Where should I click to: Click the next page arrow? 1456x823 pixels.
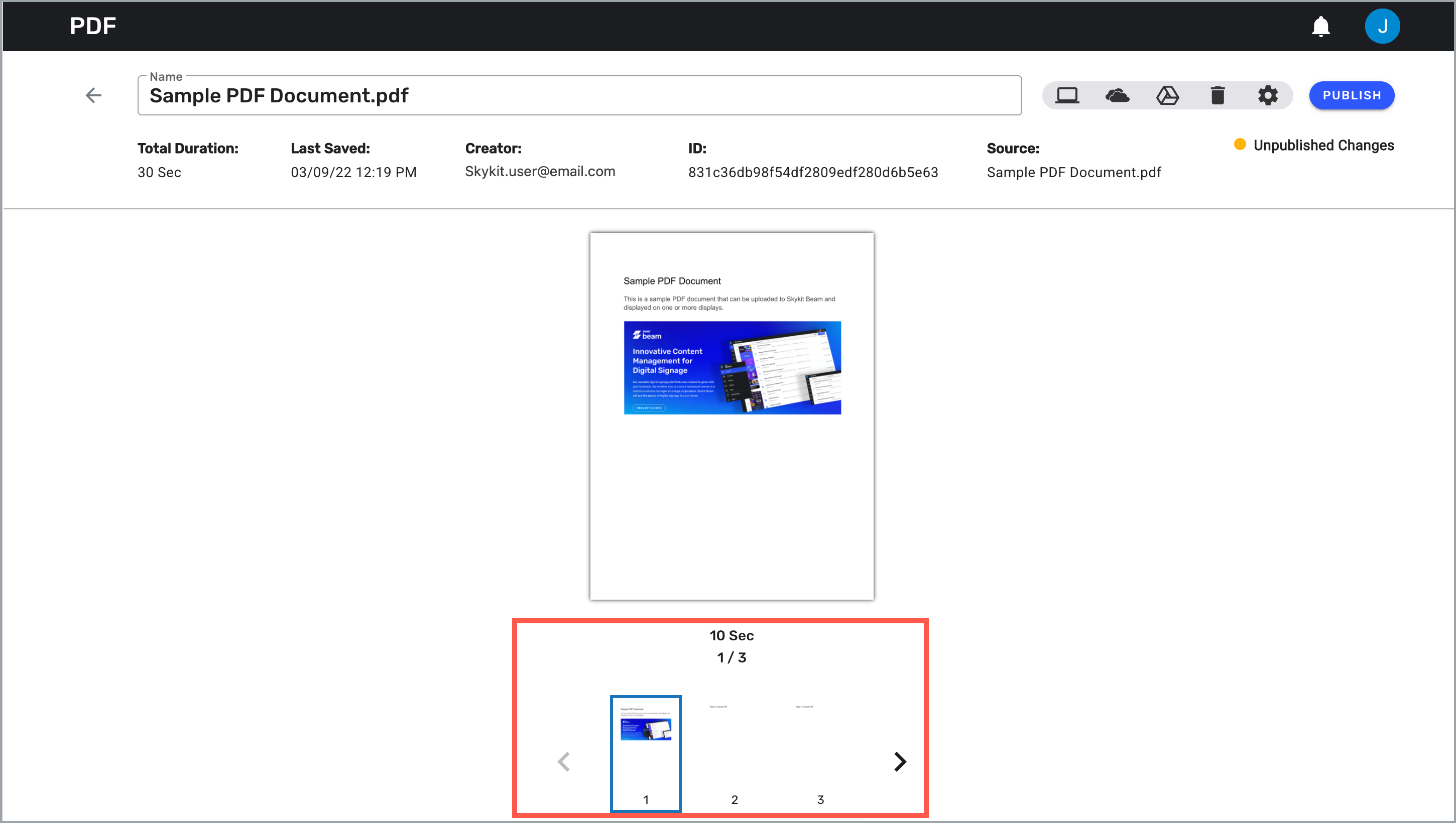898,762
